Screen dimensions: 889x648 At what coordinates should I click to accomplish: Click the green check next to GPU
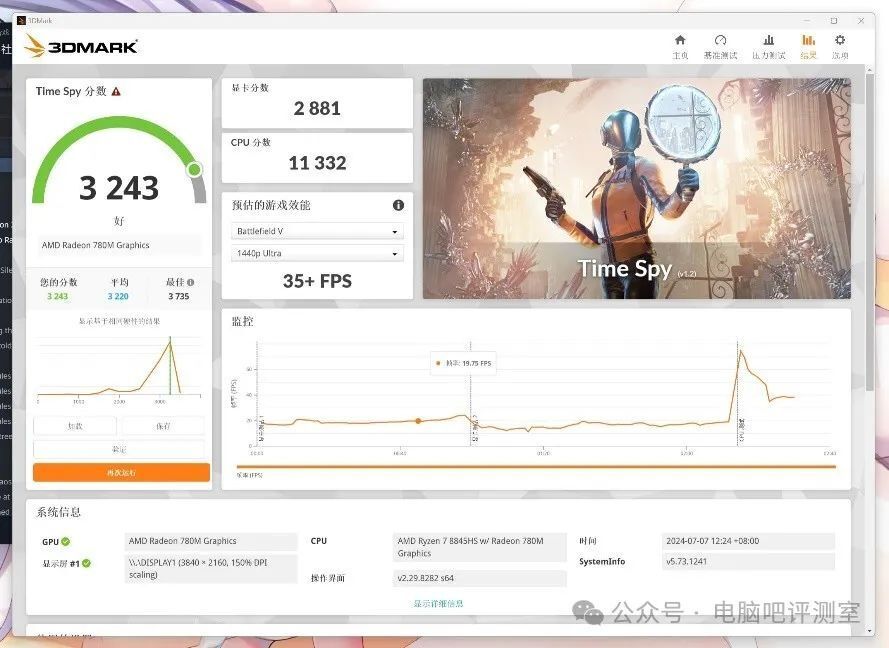click(x=66, y=541)
